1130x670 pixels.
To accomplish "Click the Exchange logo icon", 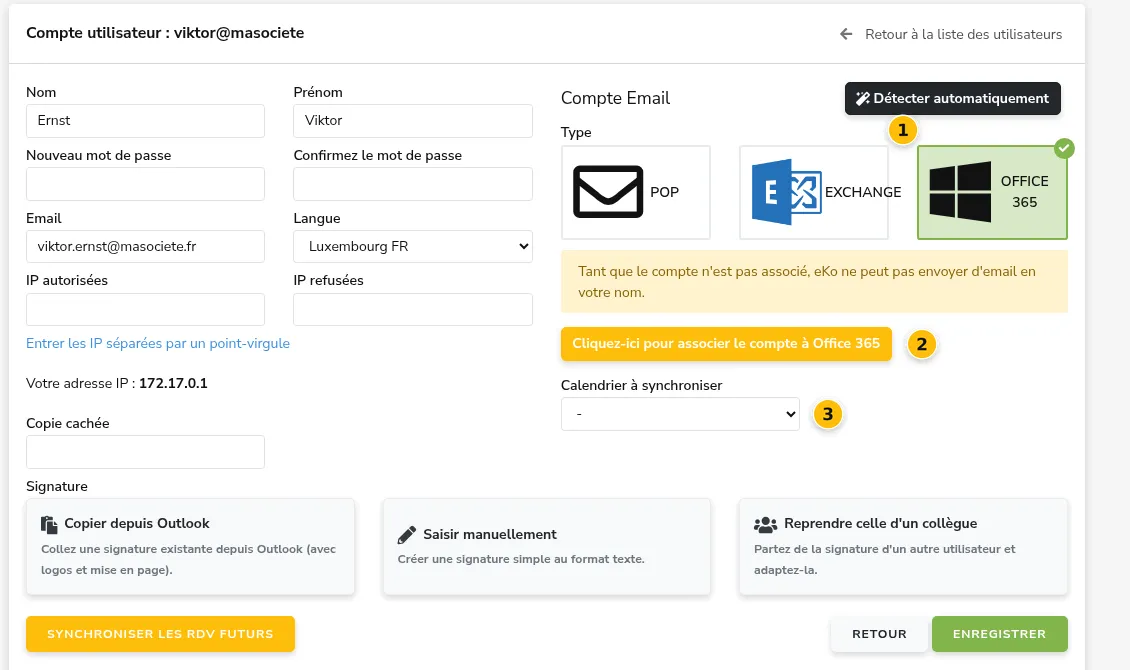I will pyautogui.click(x=786, y=192).
